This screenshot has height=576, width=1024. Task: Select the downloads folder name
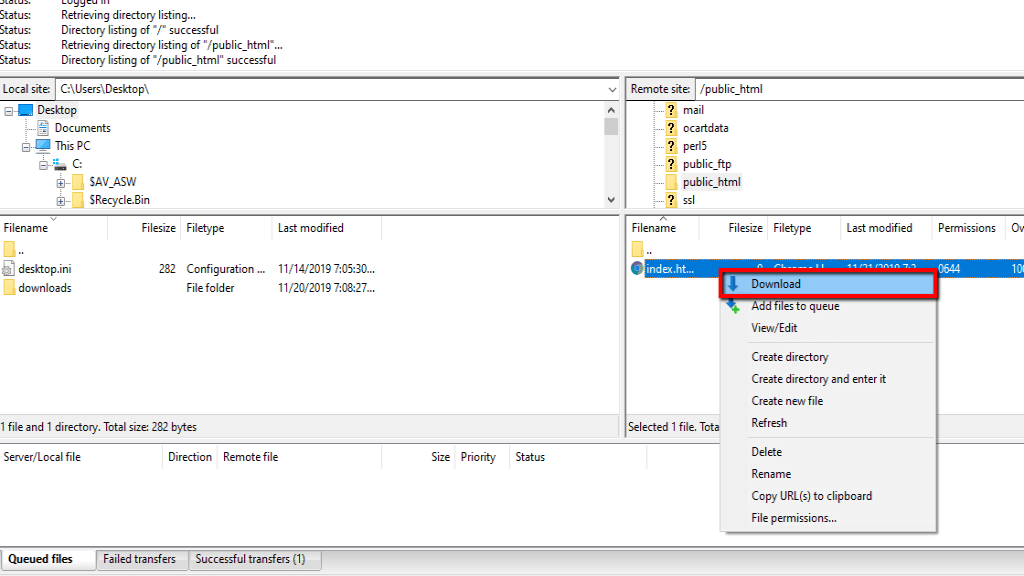(45, 287)
